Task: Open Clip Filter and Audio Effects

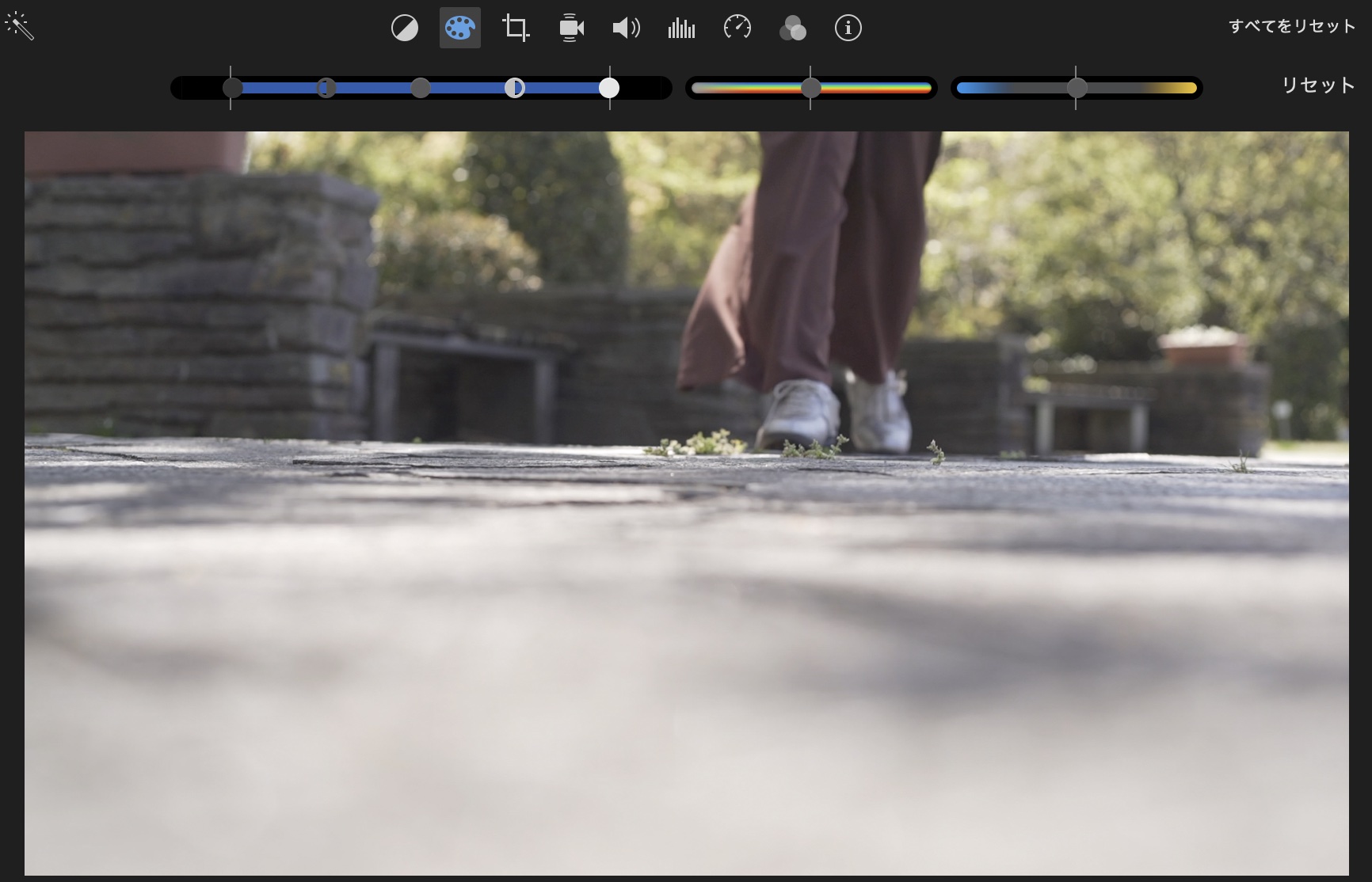Action: 792,29
